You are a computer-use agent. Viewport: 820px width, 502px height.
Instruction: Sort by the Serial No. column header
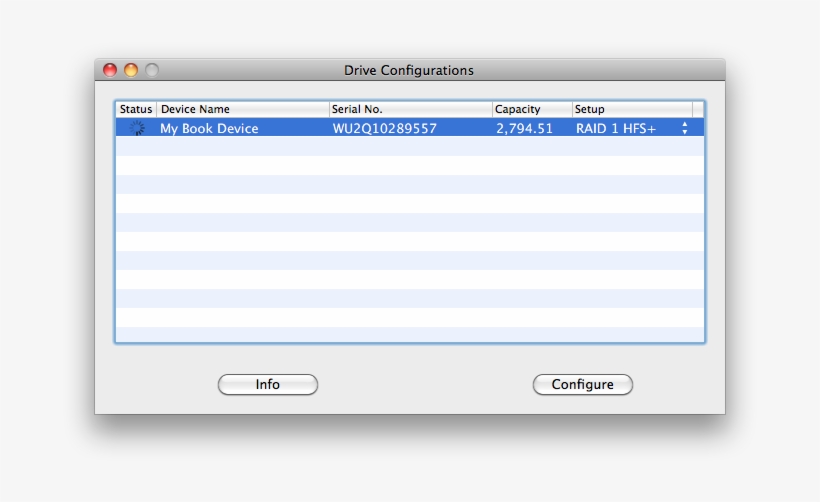[409, 109]
